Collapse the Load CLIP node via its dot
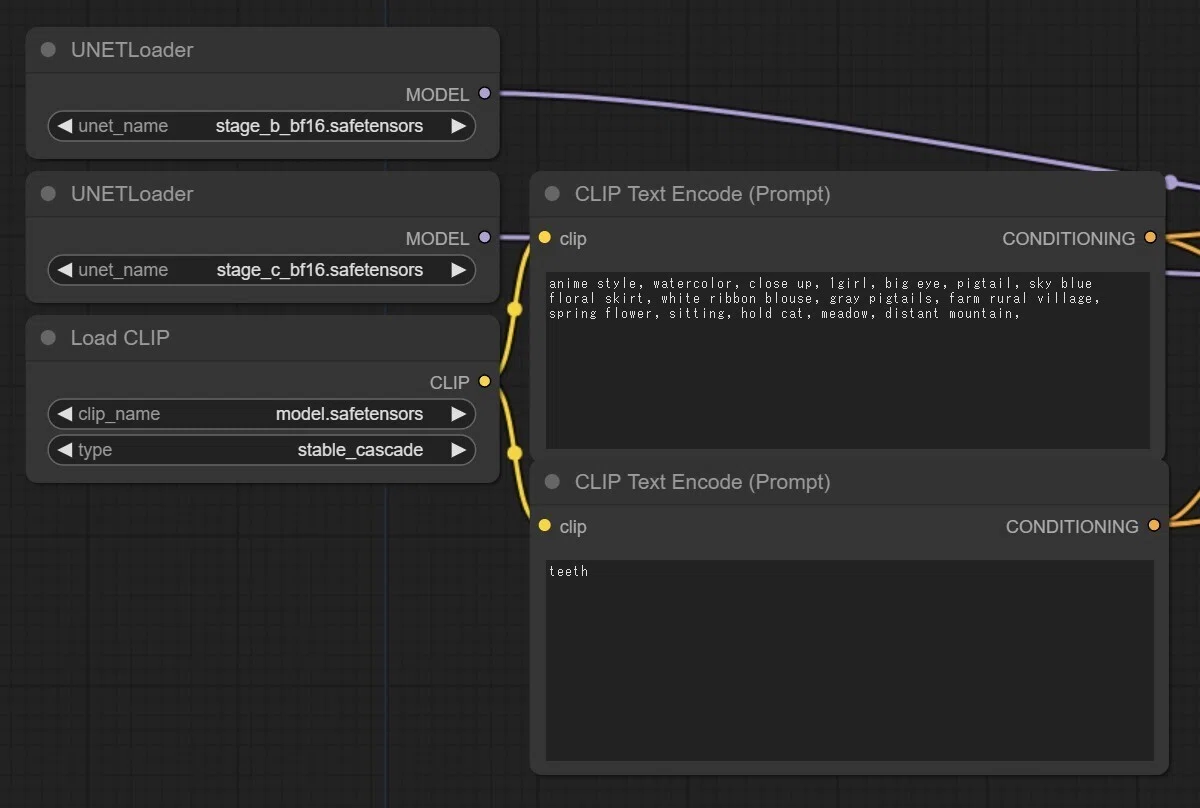 tap(48, 338)
